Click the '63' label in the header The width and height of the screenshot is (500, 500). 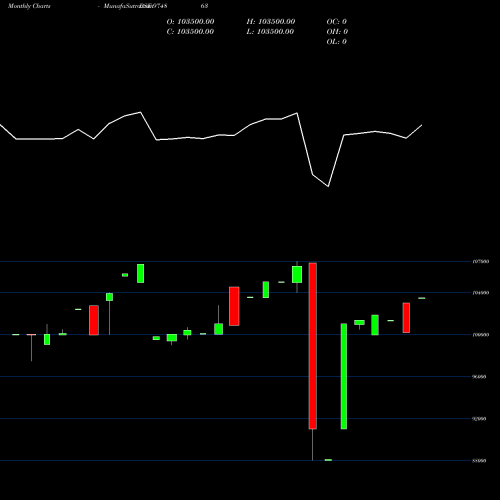click(x=204, y=6)
